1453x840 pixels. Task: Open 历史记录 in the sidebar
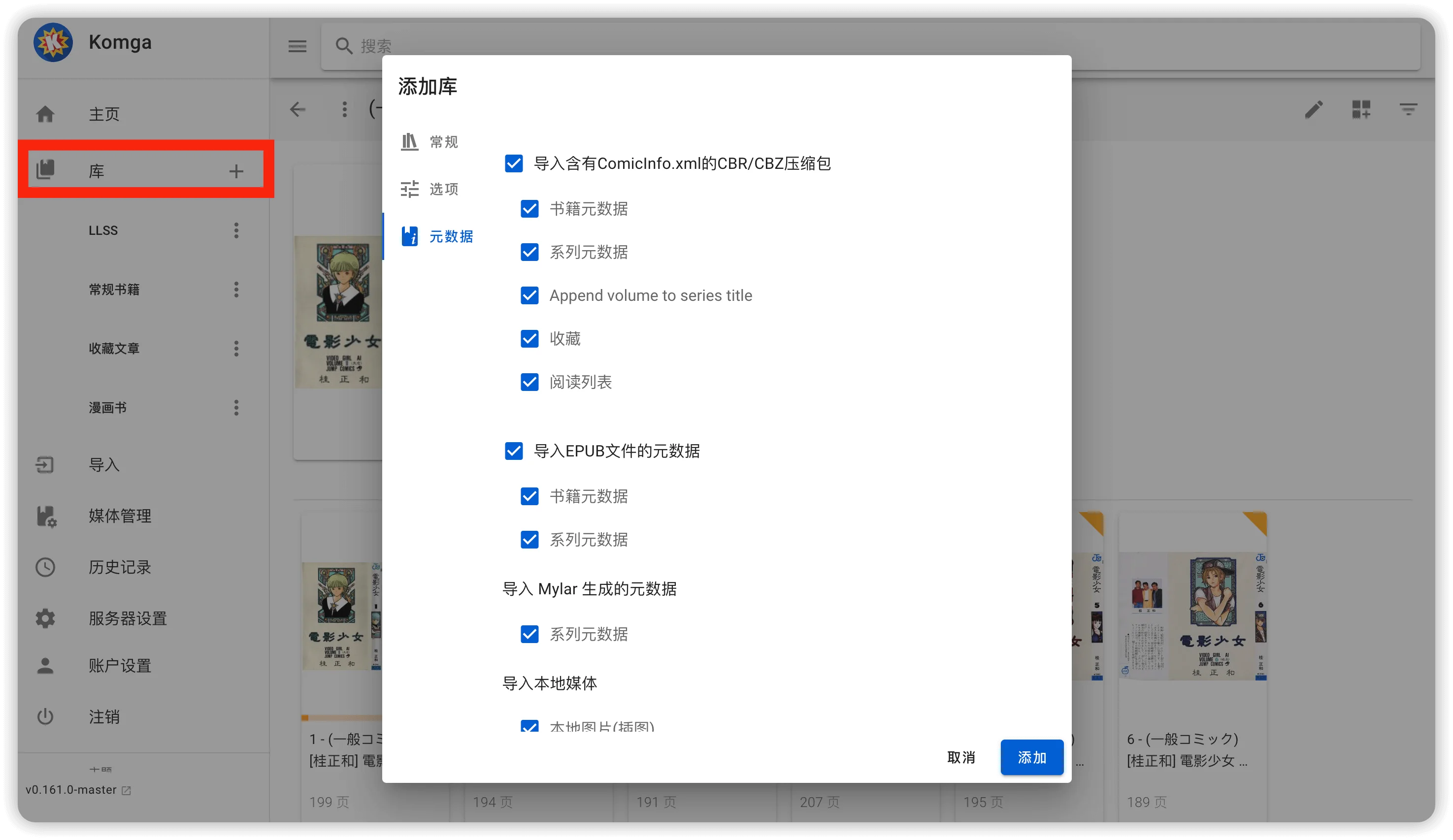click(120, 567)
